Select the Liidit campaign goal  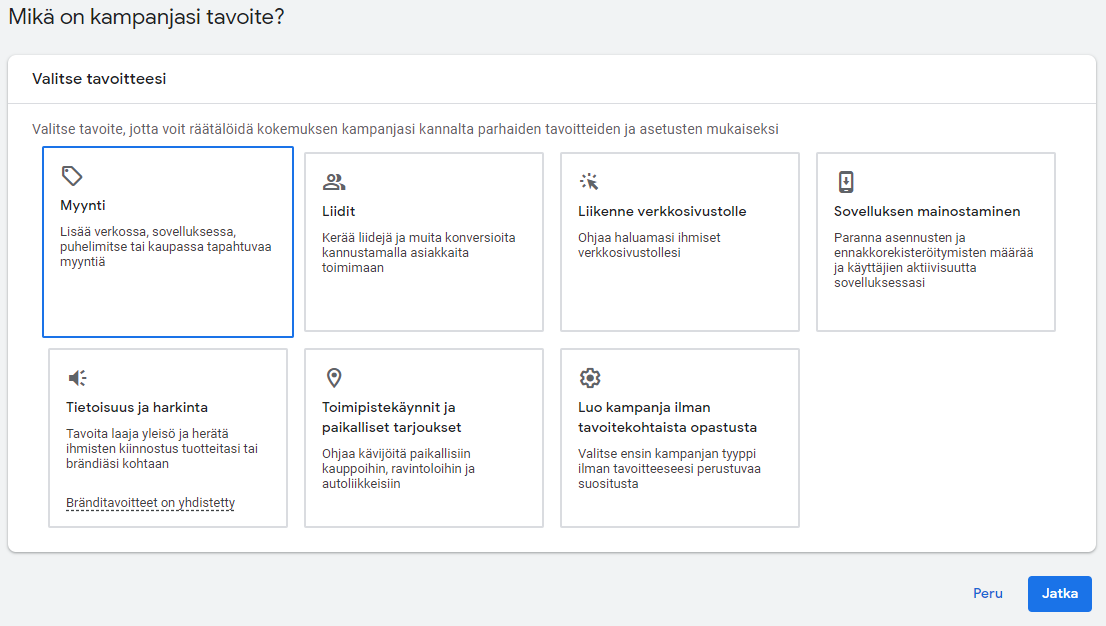423,240
